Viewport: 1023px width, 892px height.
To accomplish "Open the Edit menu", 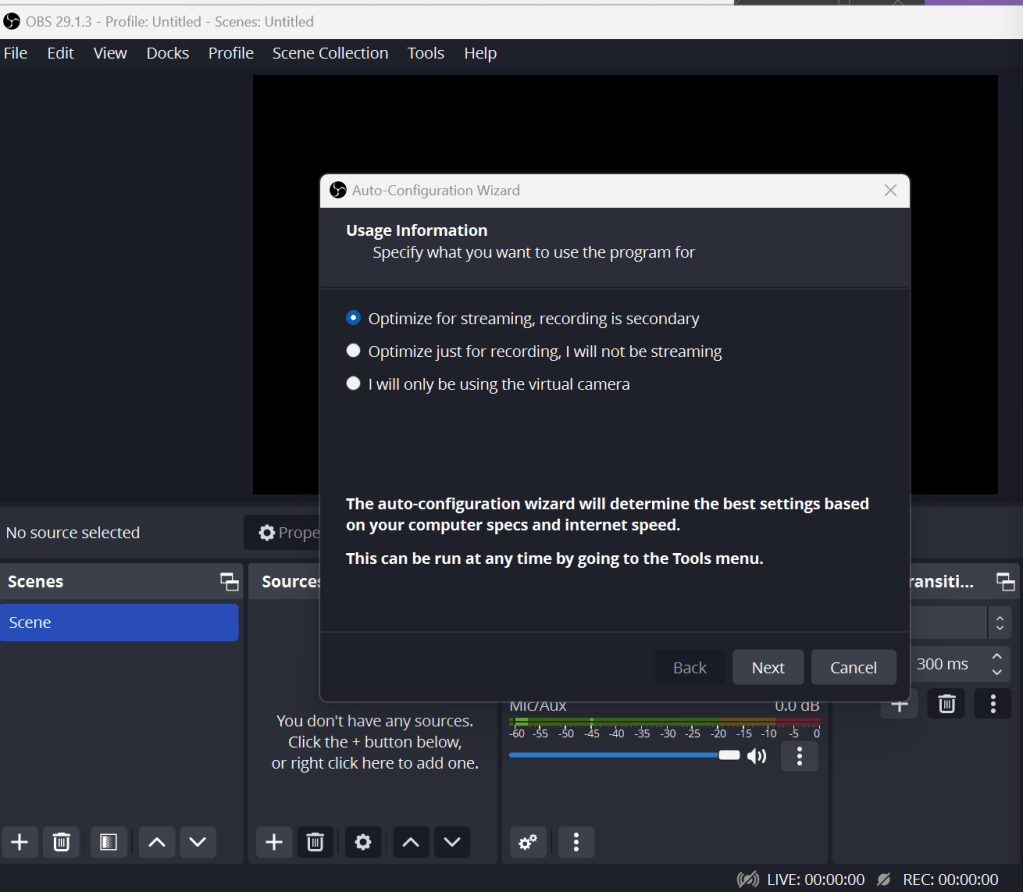I will (60, 53).
